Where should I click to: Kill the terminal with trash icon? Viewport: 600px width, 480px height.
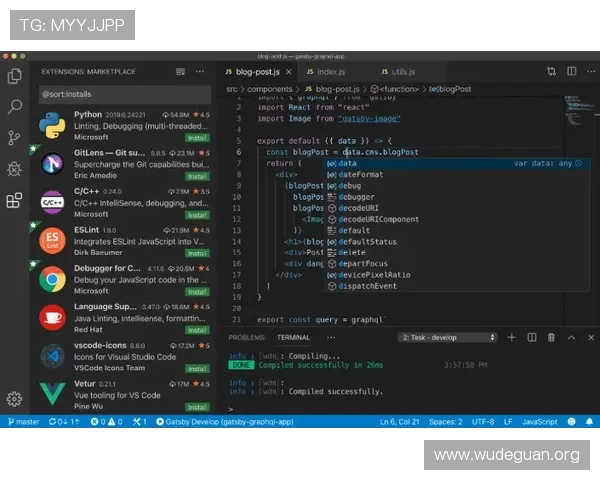(549, 338)
